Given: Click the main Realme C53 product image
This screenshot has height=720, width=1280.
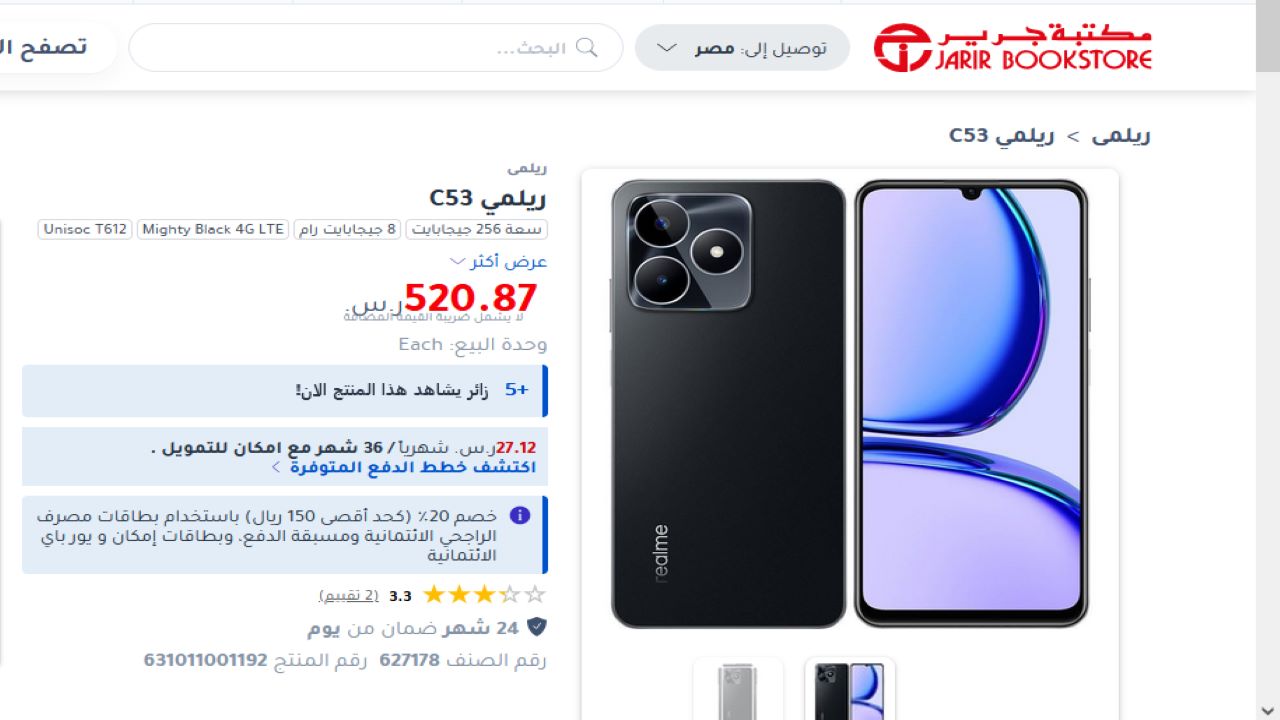Looking at the screenshot, I should (850, 404).
